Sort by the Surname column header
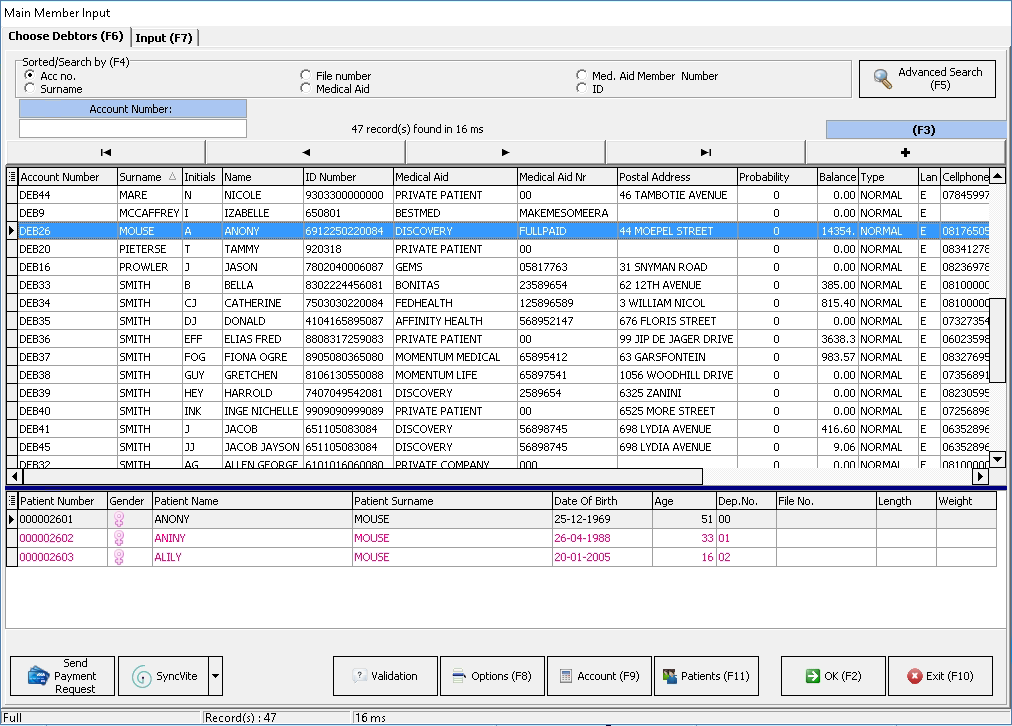The image size is (1012, 726). pyautogui.click(x=140, y=177)
